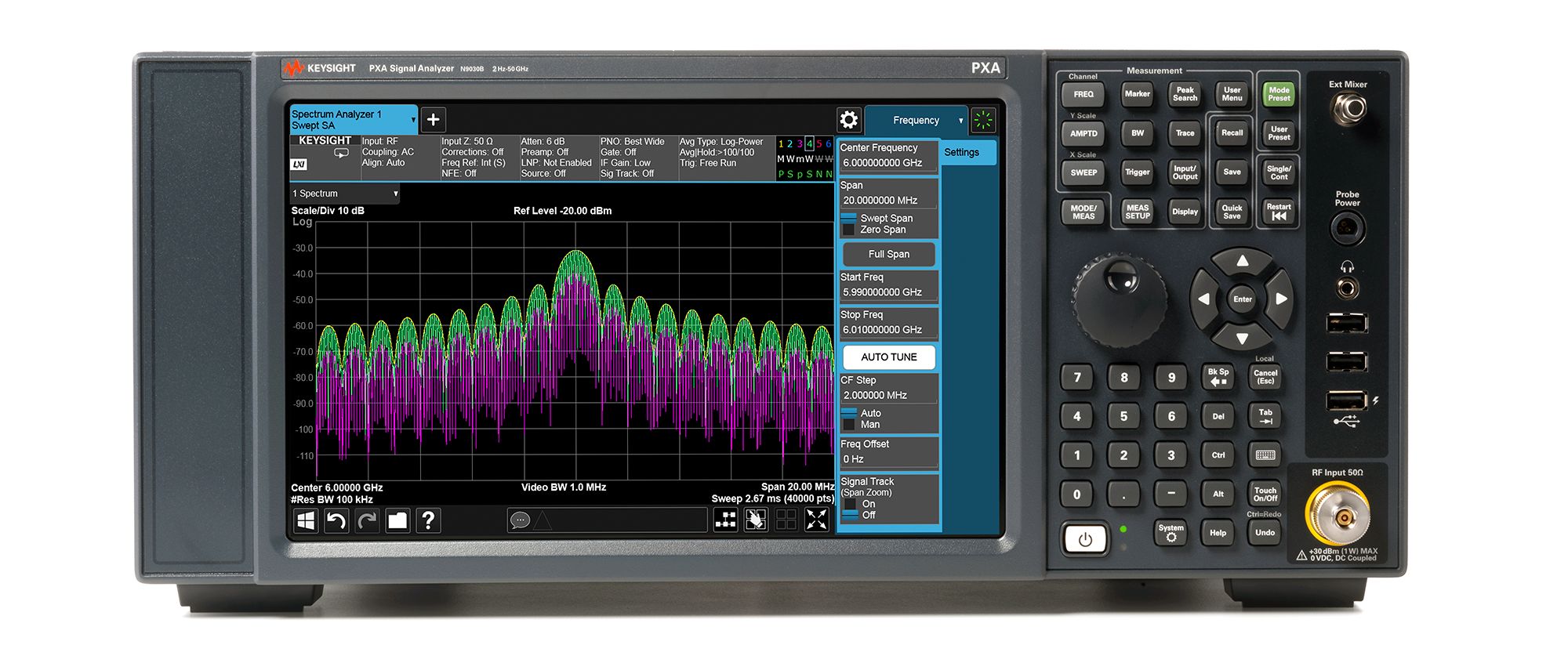Click the settings gear icon
Viewport: 1568px width, 663px height.
click(848, 120)
